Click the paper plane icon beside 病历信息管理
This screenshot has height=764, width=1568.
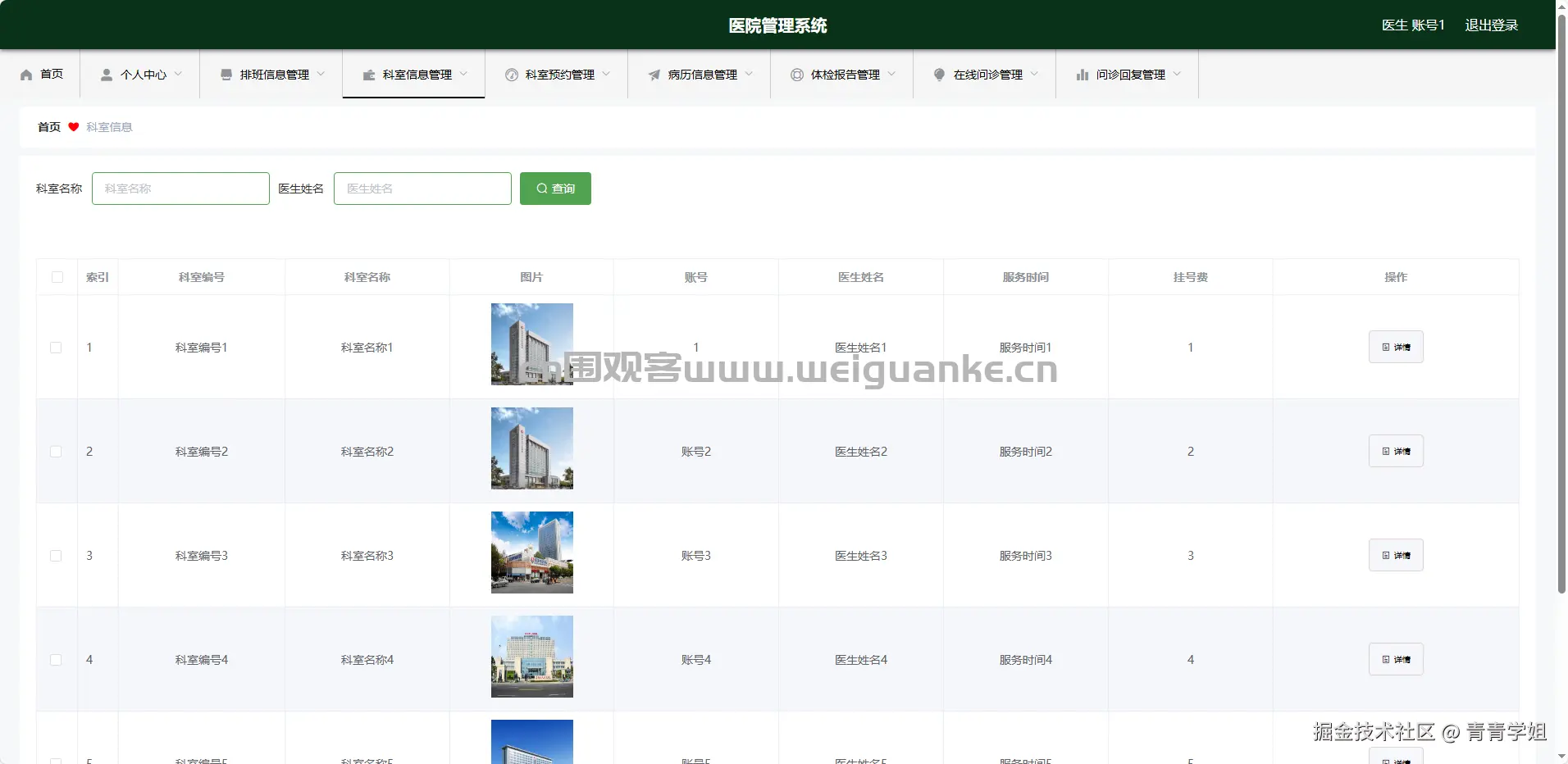click(654, 75)
